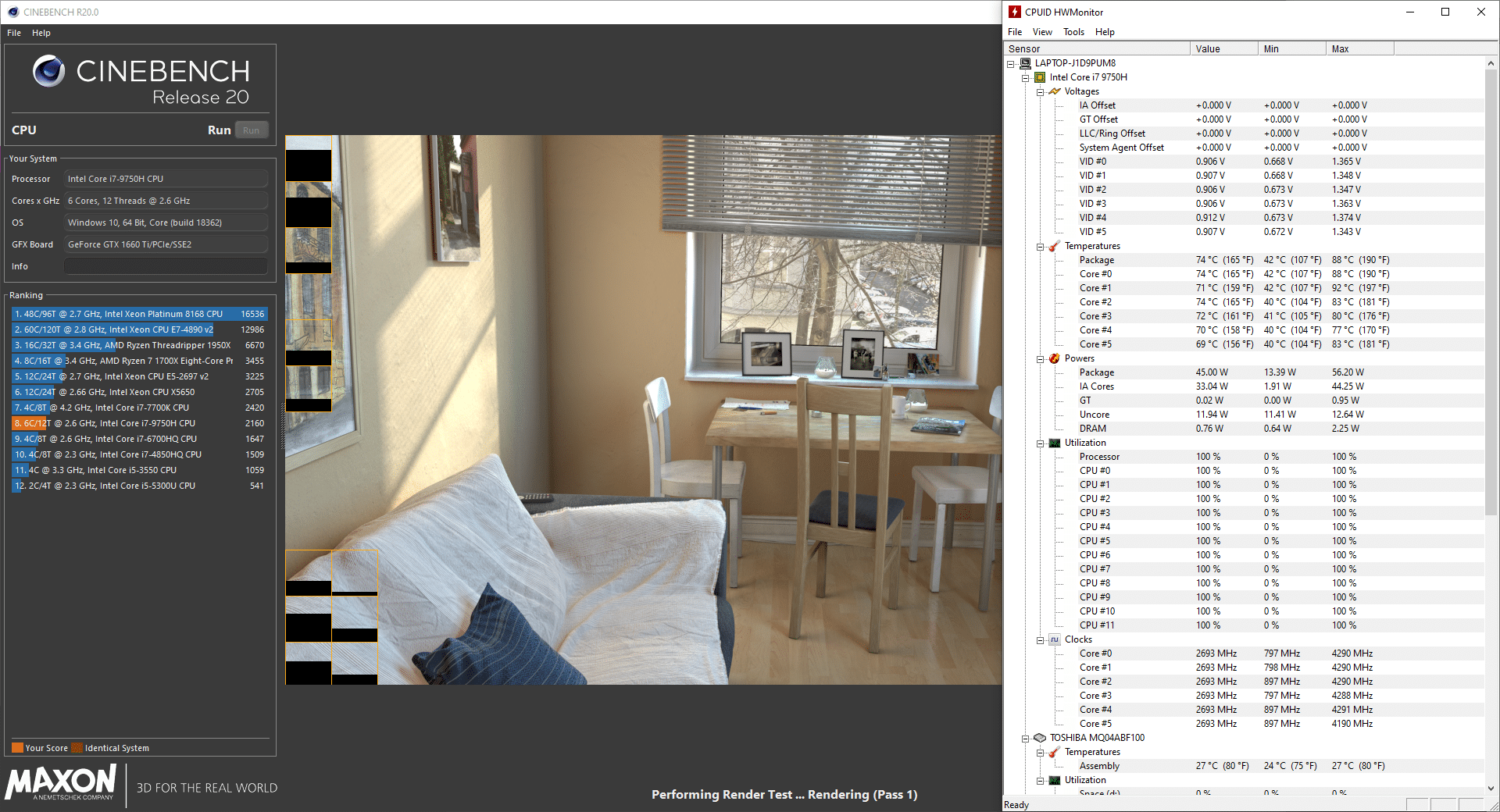Click the Powers flame icon

(x=1055, y=358)
